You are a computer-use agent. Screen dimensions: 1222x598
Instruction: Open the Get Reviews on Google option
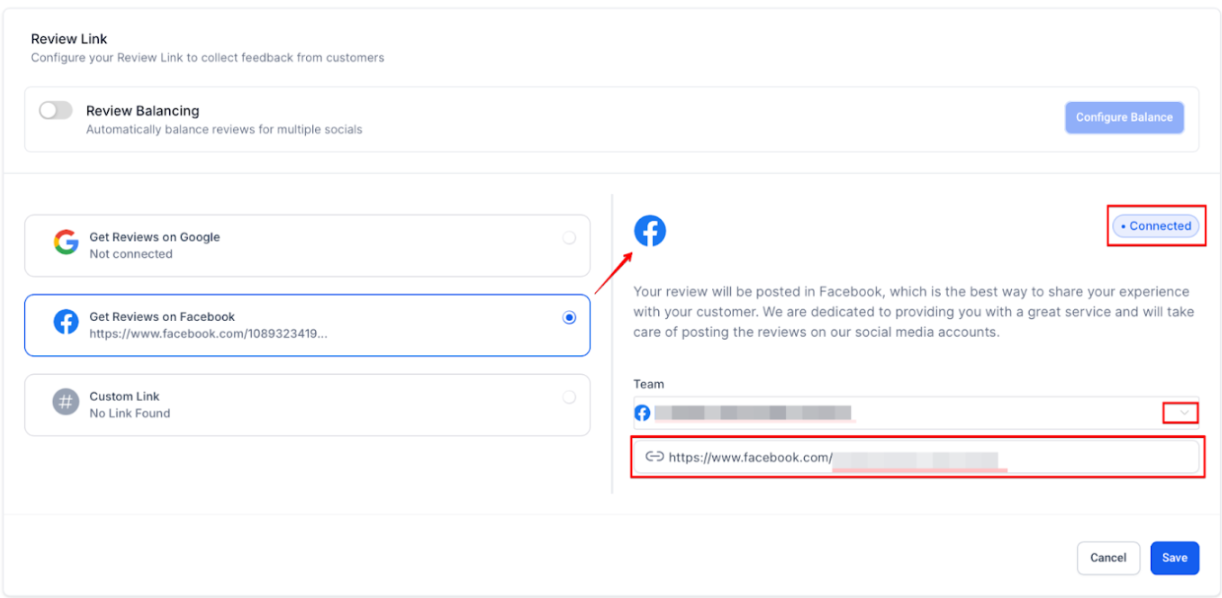(x=307, y=245)
